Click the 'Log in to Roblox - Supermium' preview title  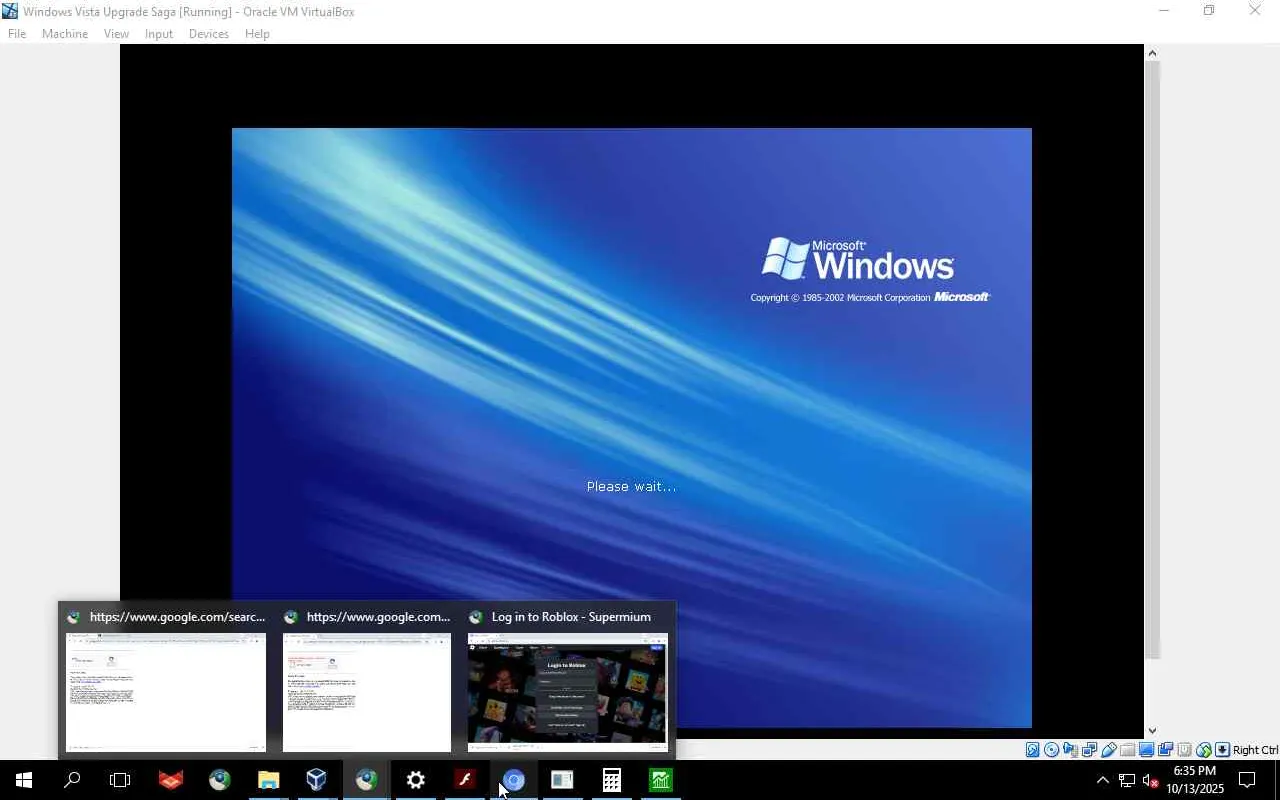point(571,617)
